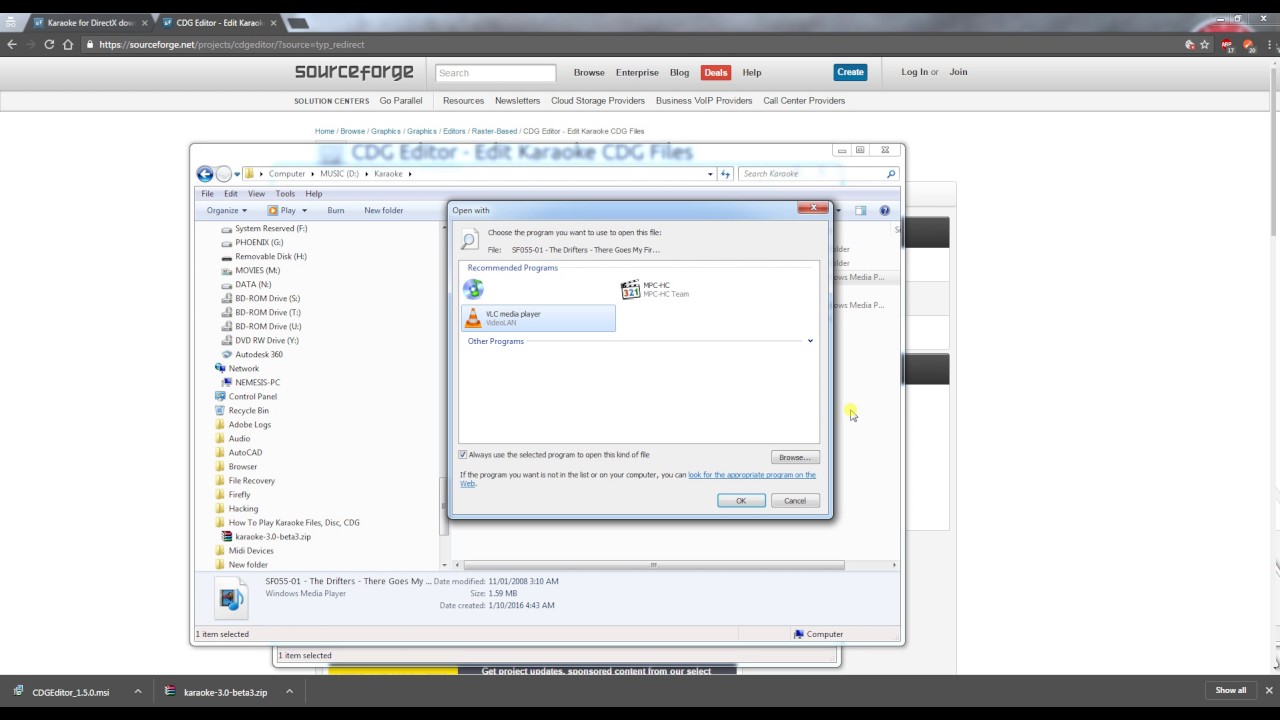The height and width of the screenshot is (720, 1280).
Task: Open the Explorer Tools menu
Action: (x=285, y=194)
